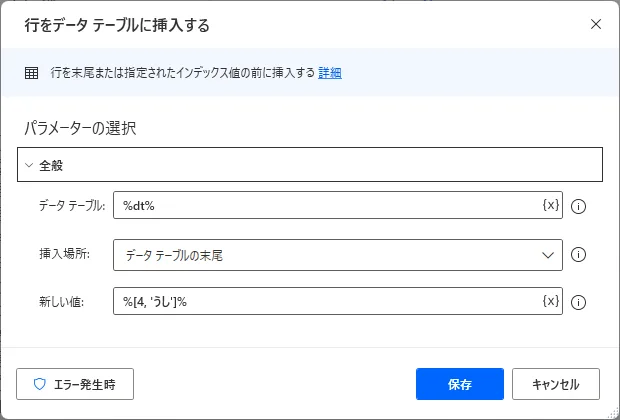
Task: Open the 挿入場所 combo box showing データ テーブルの末尾
Action: 325,255
